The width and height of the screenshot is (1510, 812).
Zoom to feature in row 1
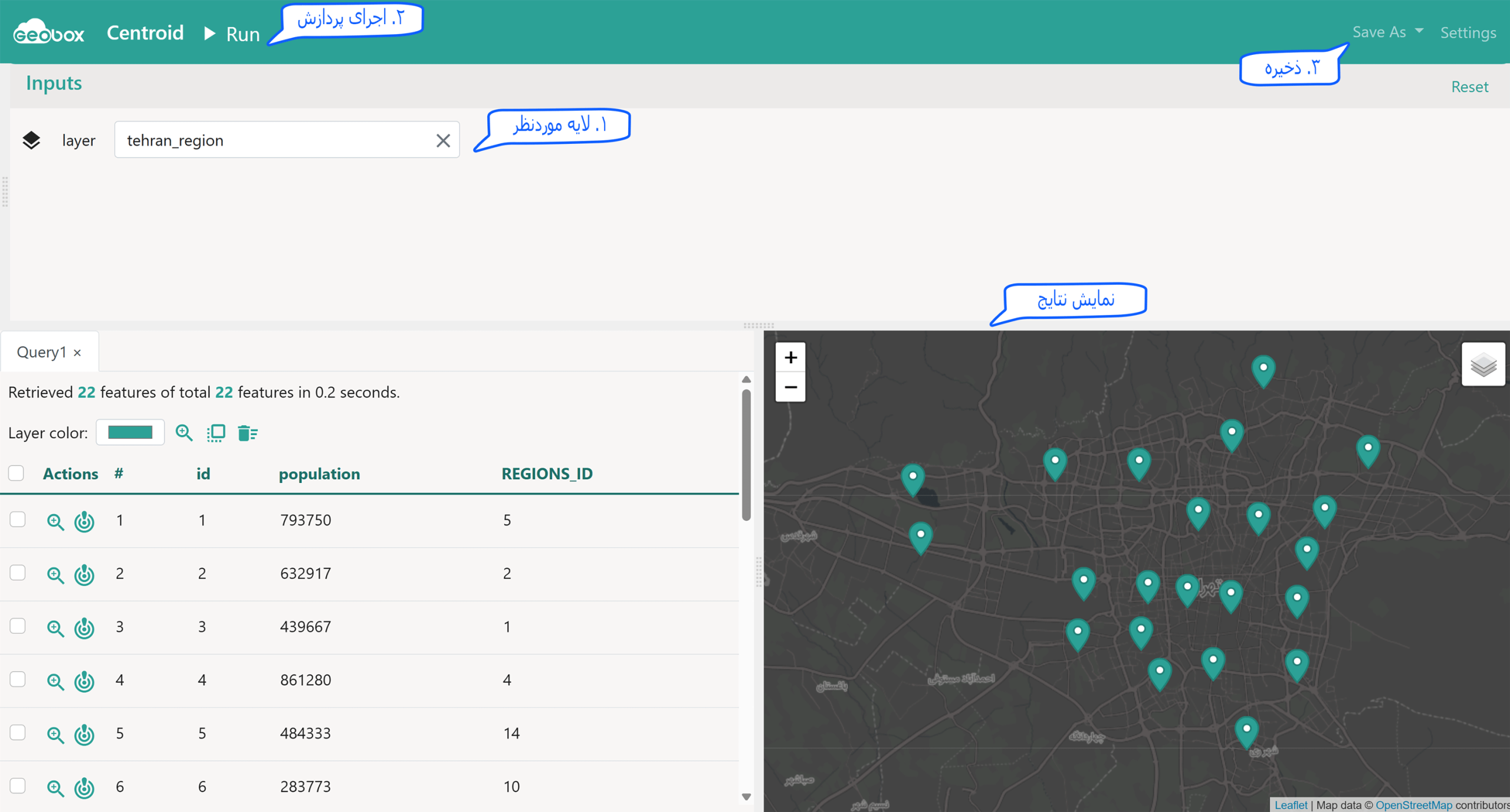click(55, 521)
